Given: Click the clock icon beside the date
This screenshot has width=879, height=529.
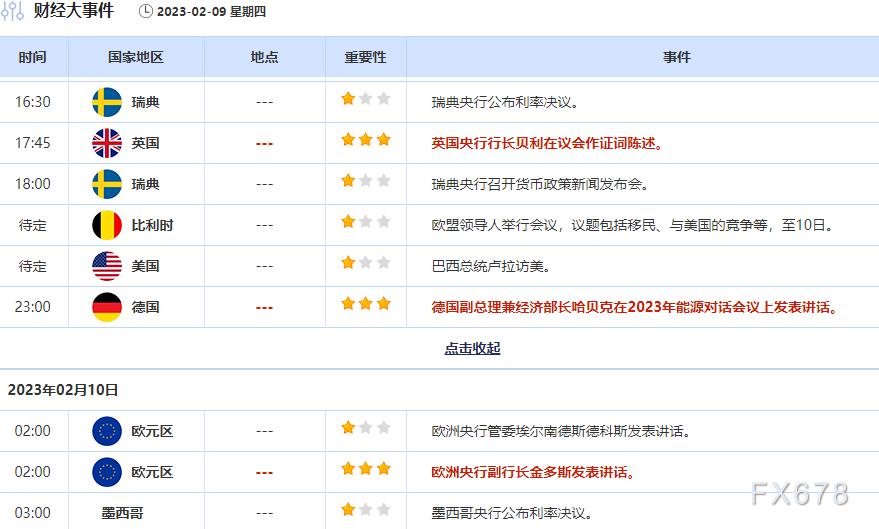Looking at the screenshot, I should 146,11.
